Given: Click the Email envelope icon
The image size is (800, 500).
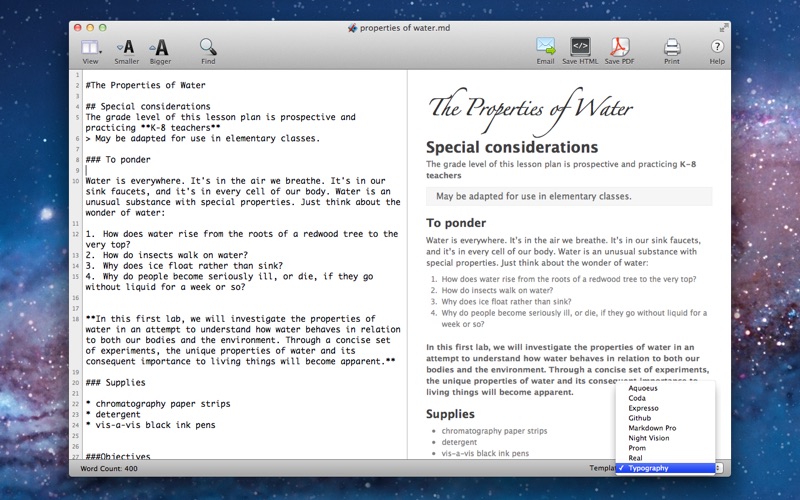Looking at the screenshot, I should (x=545, y=46).
